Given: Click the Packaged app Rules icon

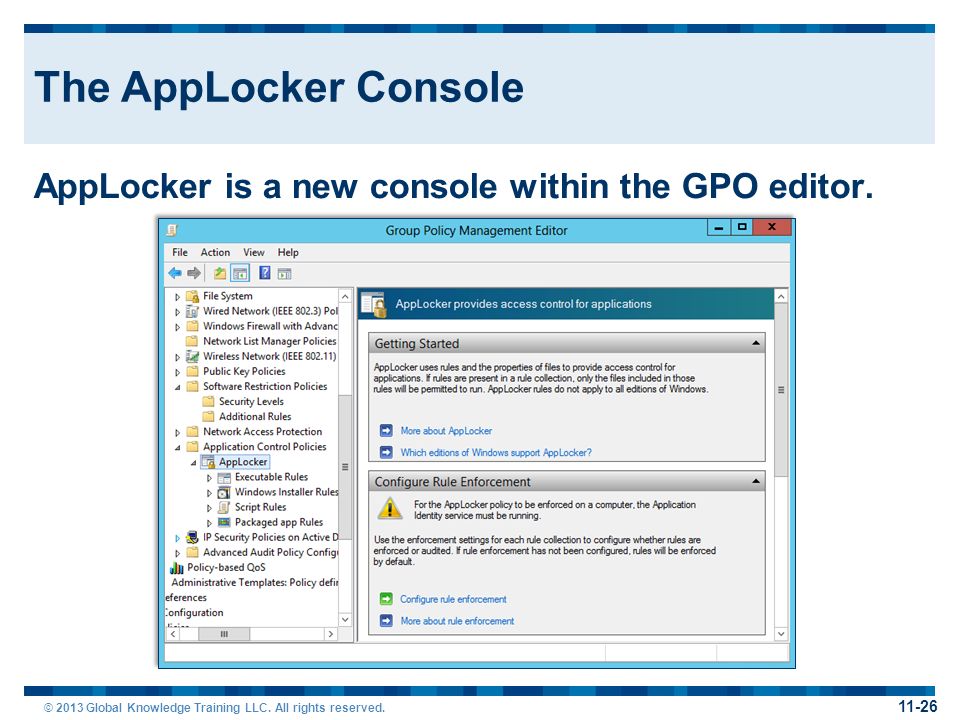Looking at the screenshot, I should 224,522.
